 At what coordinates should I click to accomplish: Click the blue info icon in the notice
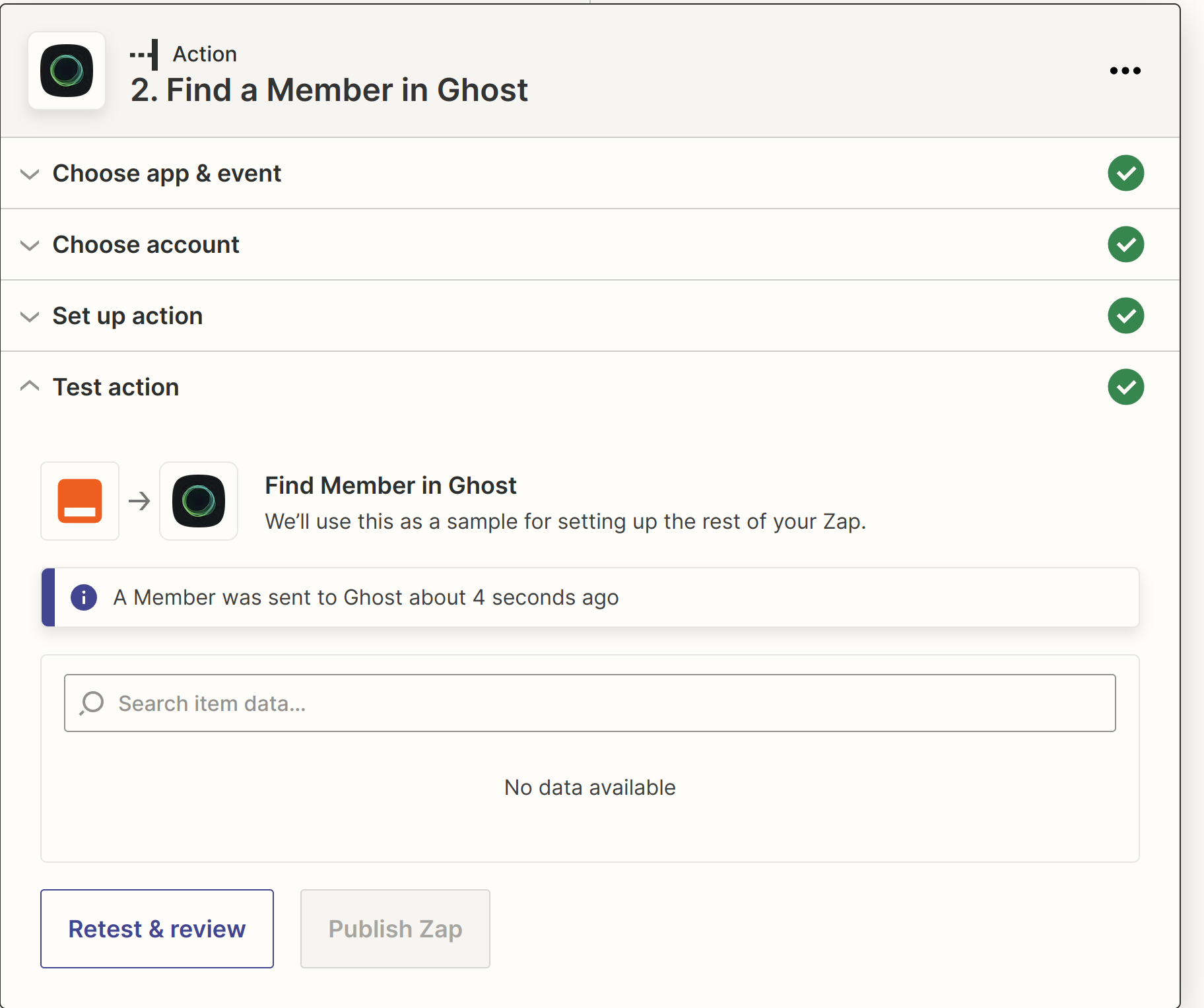pyautogui.click(x=84, y=597)
